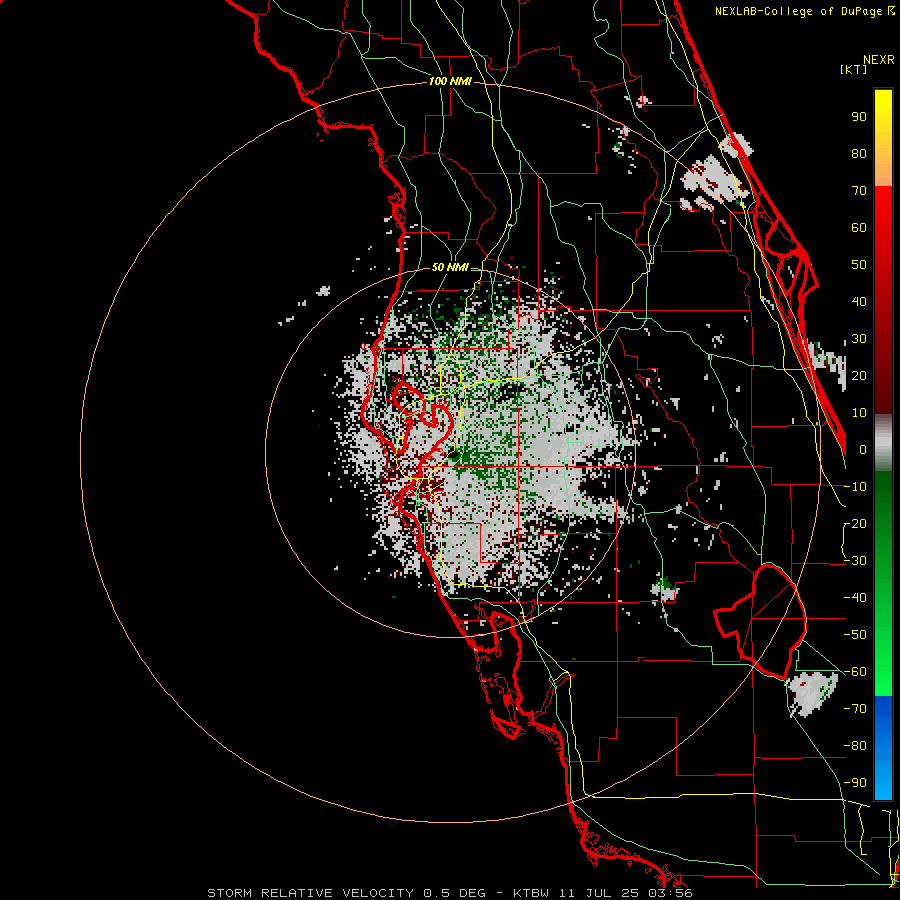Select the -10 knot scale label
Image resolution: width=900 pixels, height=900 pixels.
pyautogui.click(x=855, y=487)
